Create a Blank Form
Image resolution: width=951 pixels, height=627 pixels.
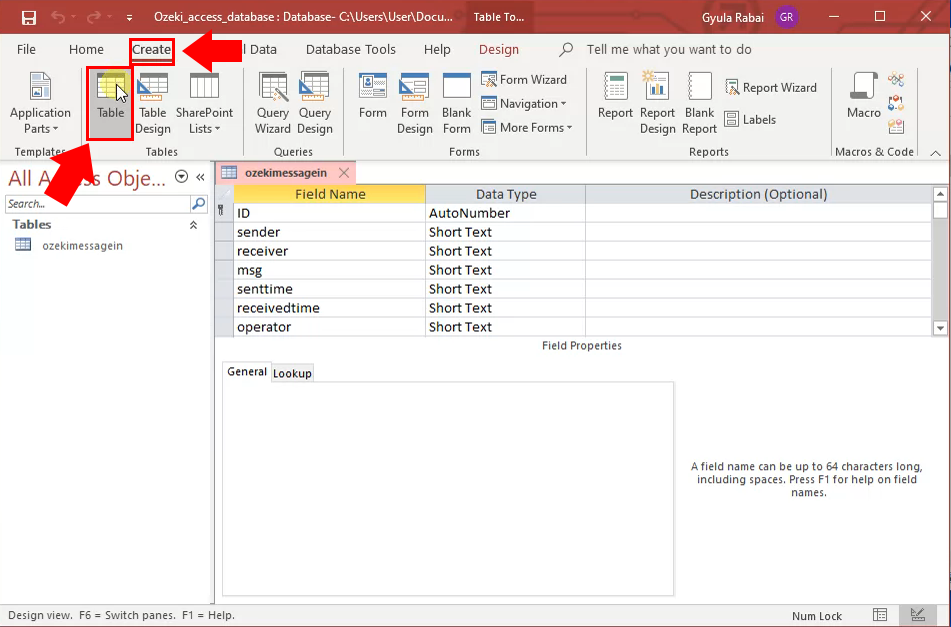(x=456, y=102)
